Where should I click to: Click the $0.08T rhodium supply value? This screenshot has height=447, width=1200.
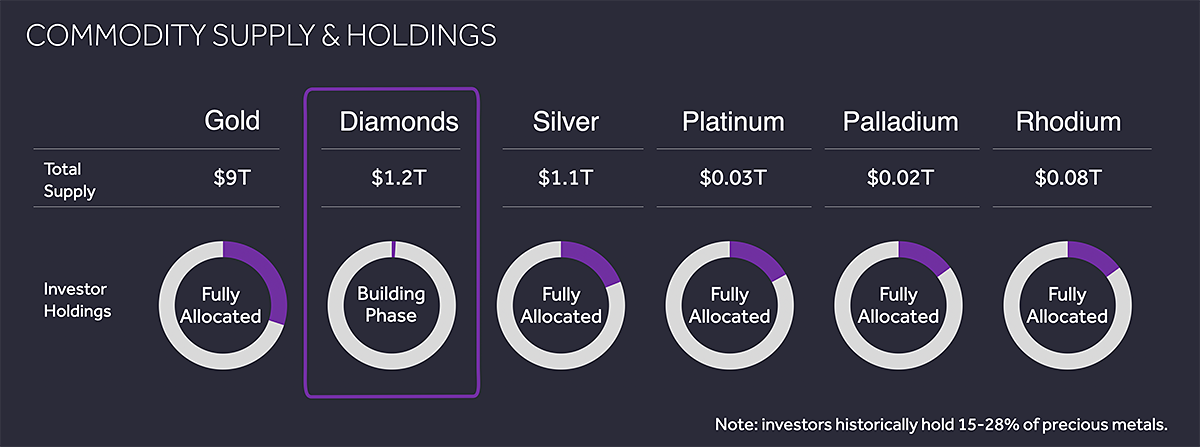pos(1068,178)
